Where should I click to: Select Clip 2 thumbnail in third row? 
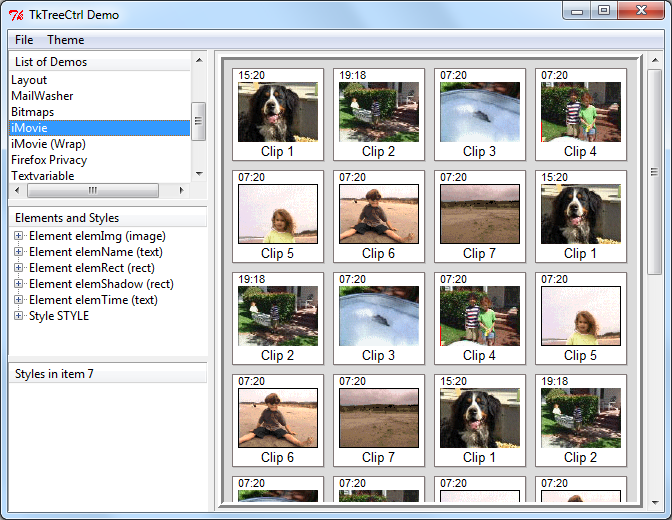click(x=278, y=316)
